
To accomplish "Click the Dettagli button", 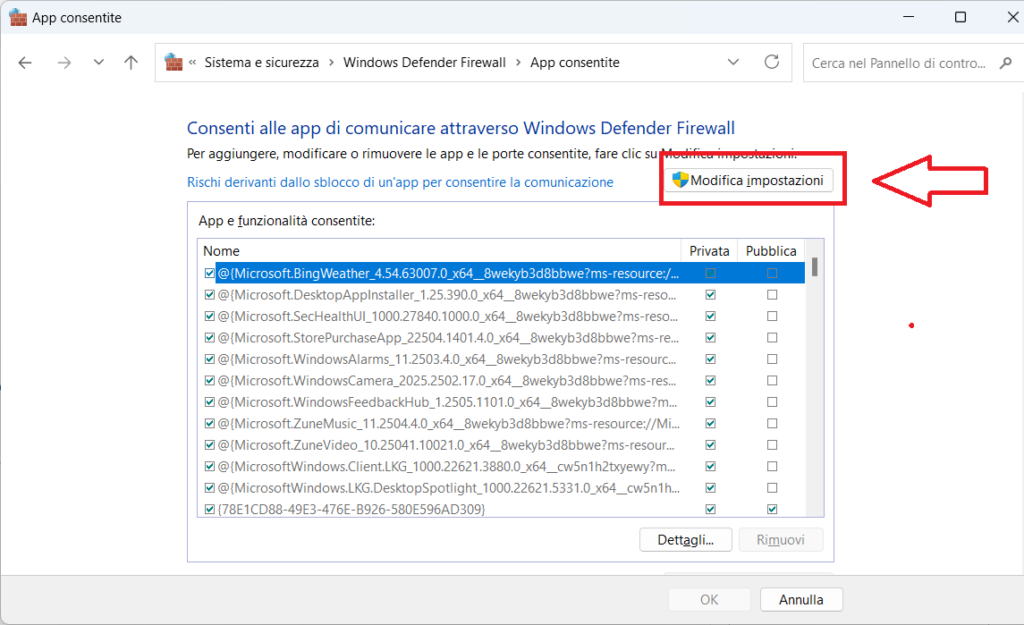I will point(685,540).
